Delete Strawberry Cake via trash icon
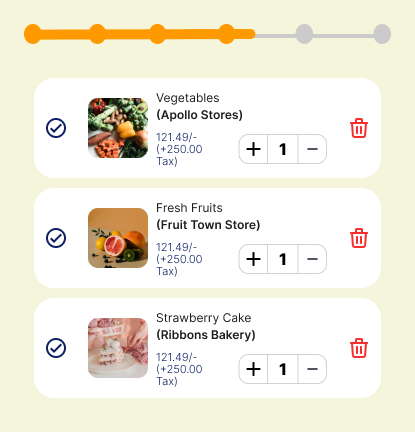Image resolution: width=415 pixels, height=432 pixels. 359,348
